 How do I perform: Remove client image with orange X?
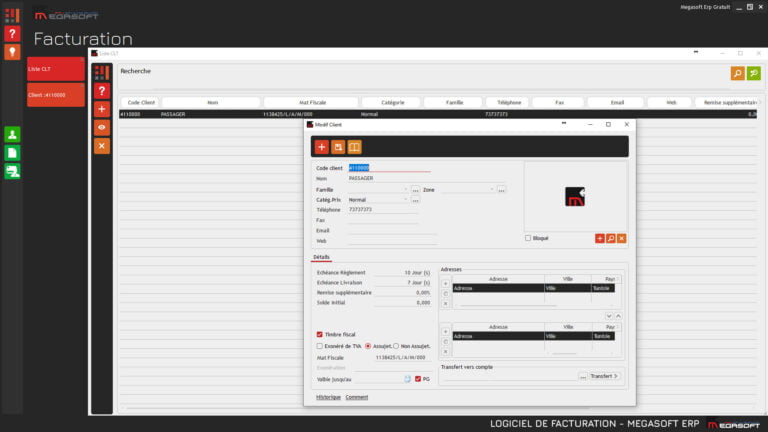click(x=622, y=238)
